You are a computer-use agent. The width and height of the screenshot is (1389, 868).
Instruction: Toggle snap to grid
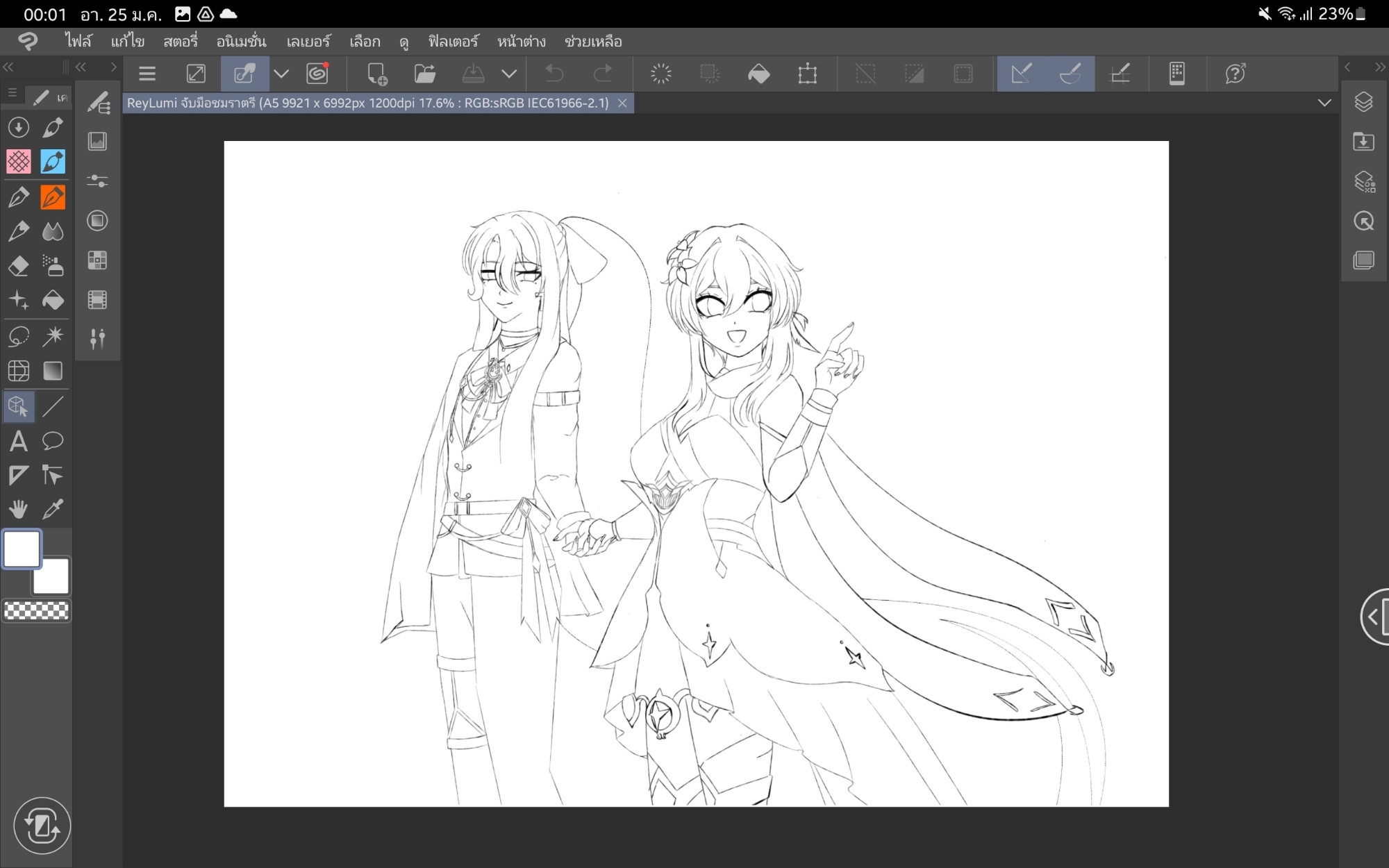pos(1120,74)
